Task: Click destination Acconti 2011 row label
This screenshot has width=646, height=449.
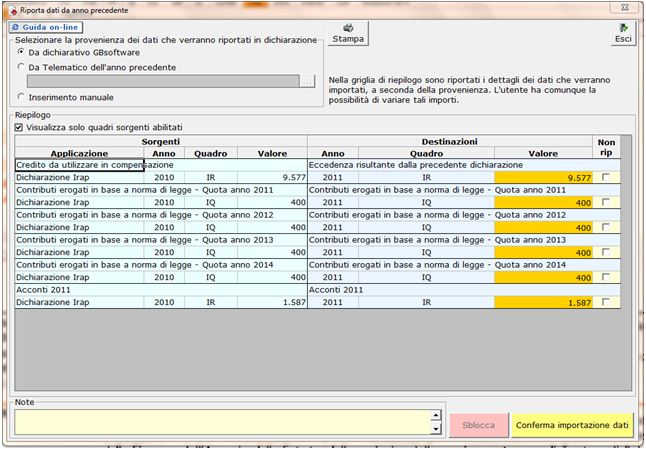Action: [464, 290]
